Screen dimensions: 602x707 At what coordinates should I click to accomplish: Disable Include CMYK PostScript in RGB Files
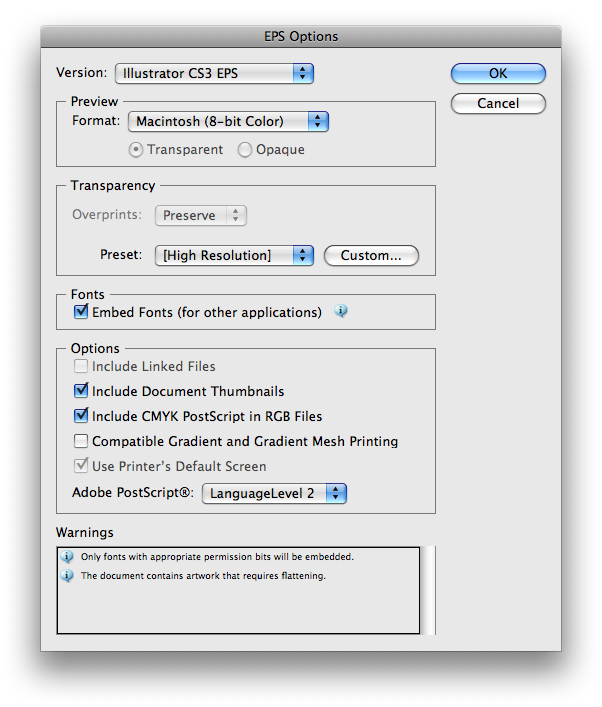pyautogui.click(x=81, y=415)
